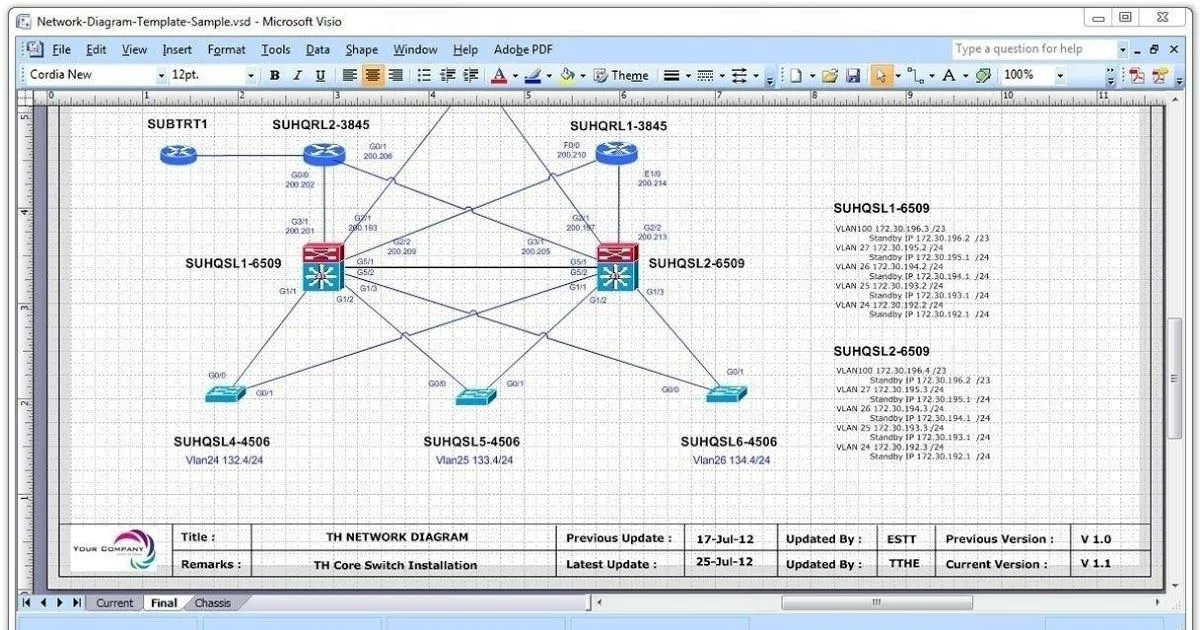Select the SUHQRL2-3845 router shape

(x=324, y=154)
